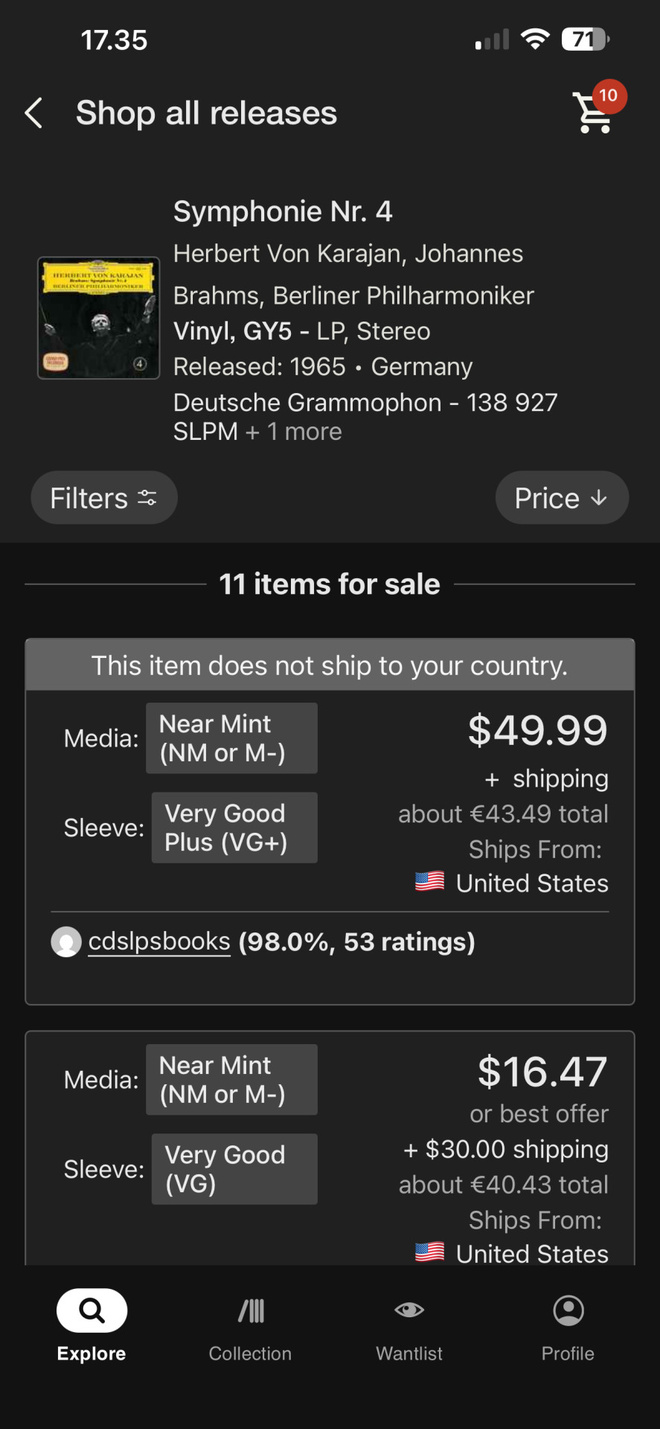This screenshot has width=660, height=1429.
Task: Tap the cdslpsbooks seller avatar
Action: coord(66,942)
